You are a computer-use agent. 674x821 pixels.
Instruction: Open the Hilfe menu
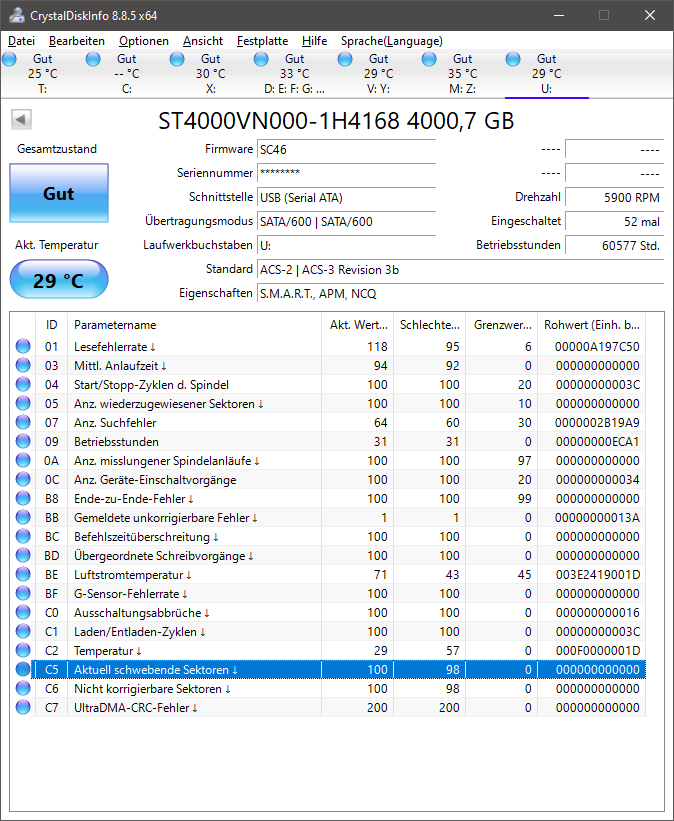pyautogui.click(x=314, y=41)
